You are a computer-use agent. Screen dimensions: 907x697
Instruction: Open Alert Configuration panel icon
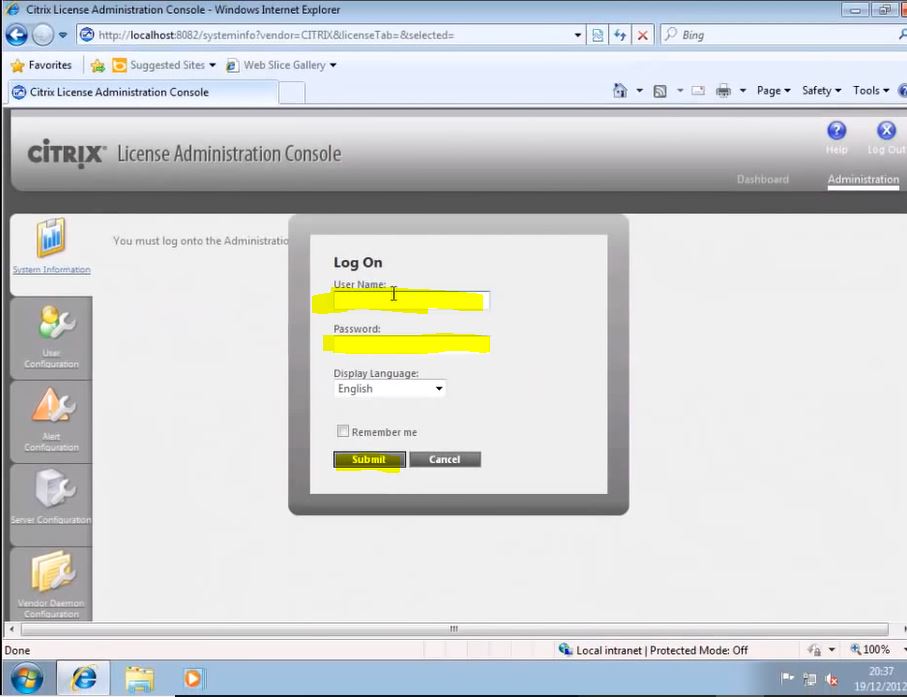[x=53, y=404]
